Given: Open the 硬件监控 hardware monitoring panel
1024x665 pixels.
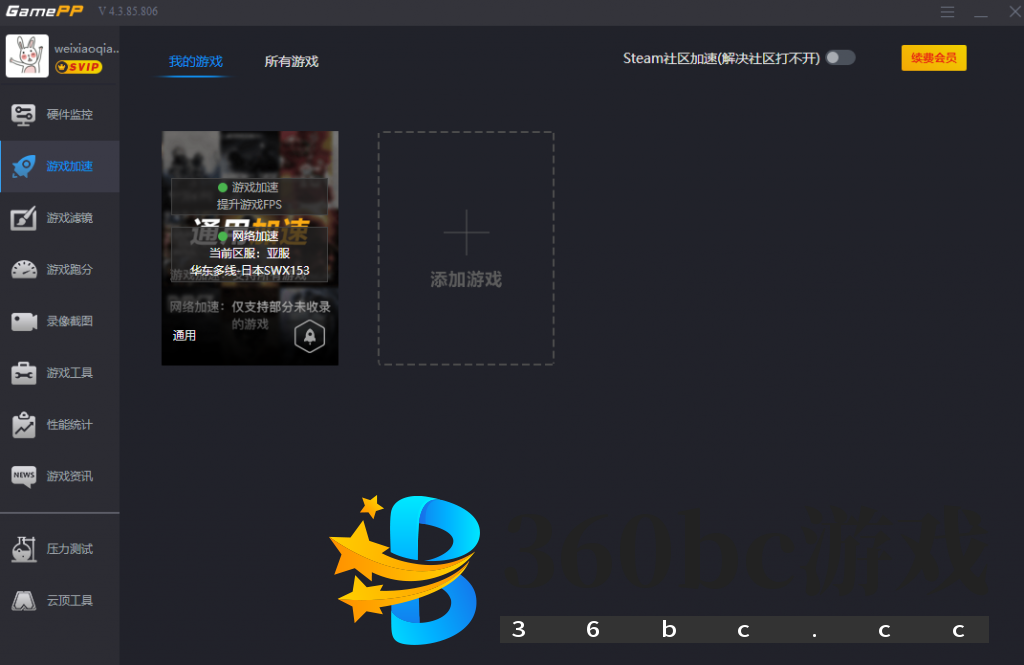Looking at the screenshot, I should coord(60,114).
